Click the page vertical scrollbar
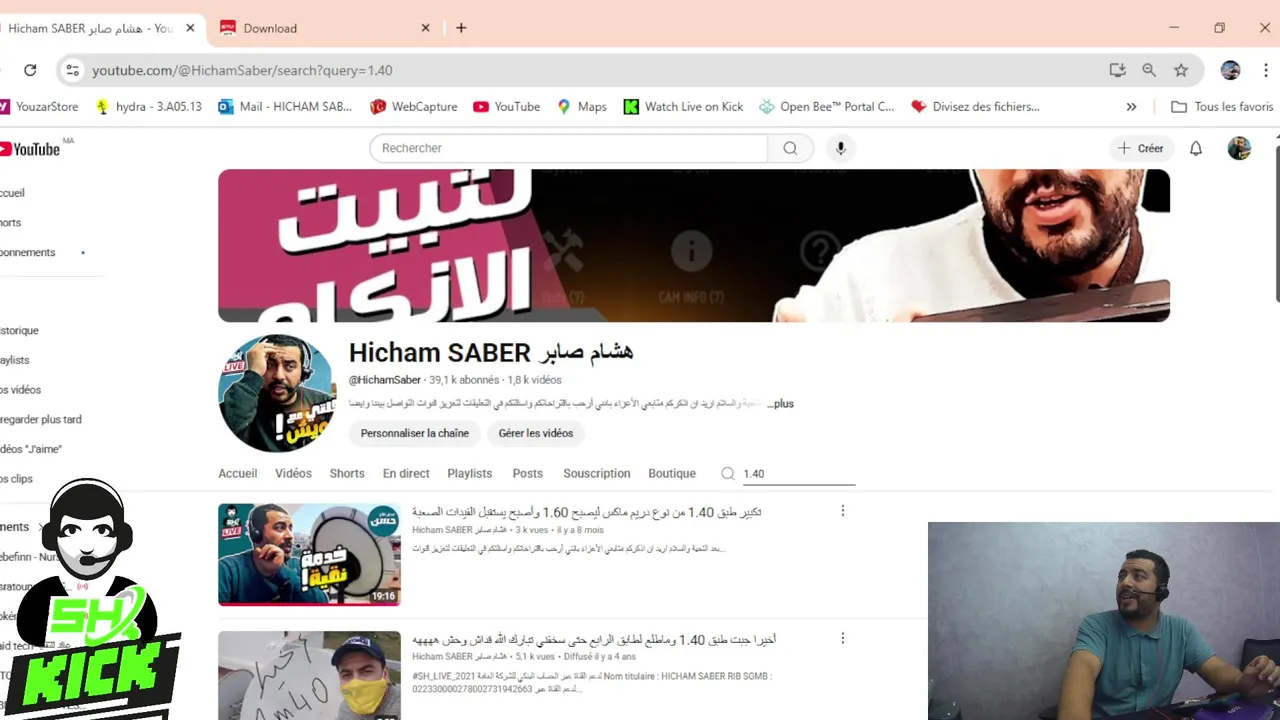The width and height of the screenshot is (1280, 720). pyautogui.click(x=1276, y=224)
